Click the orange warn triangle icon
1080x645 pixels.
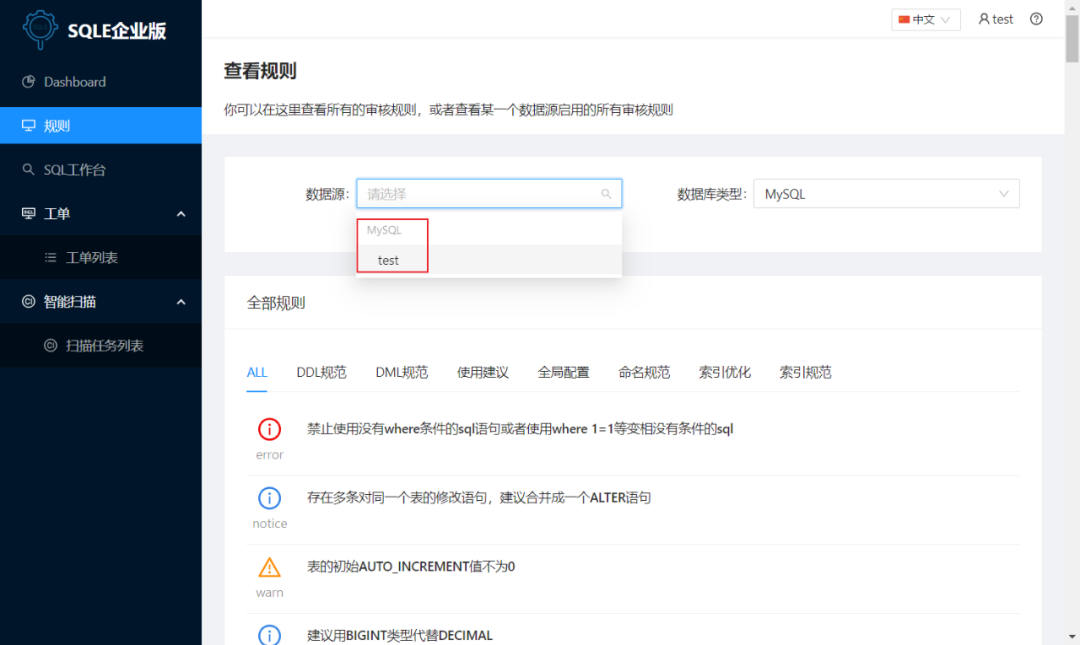pyautogui.click(x=269, y=566)
